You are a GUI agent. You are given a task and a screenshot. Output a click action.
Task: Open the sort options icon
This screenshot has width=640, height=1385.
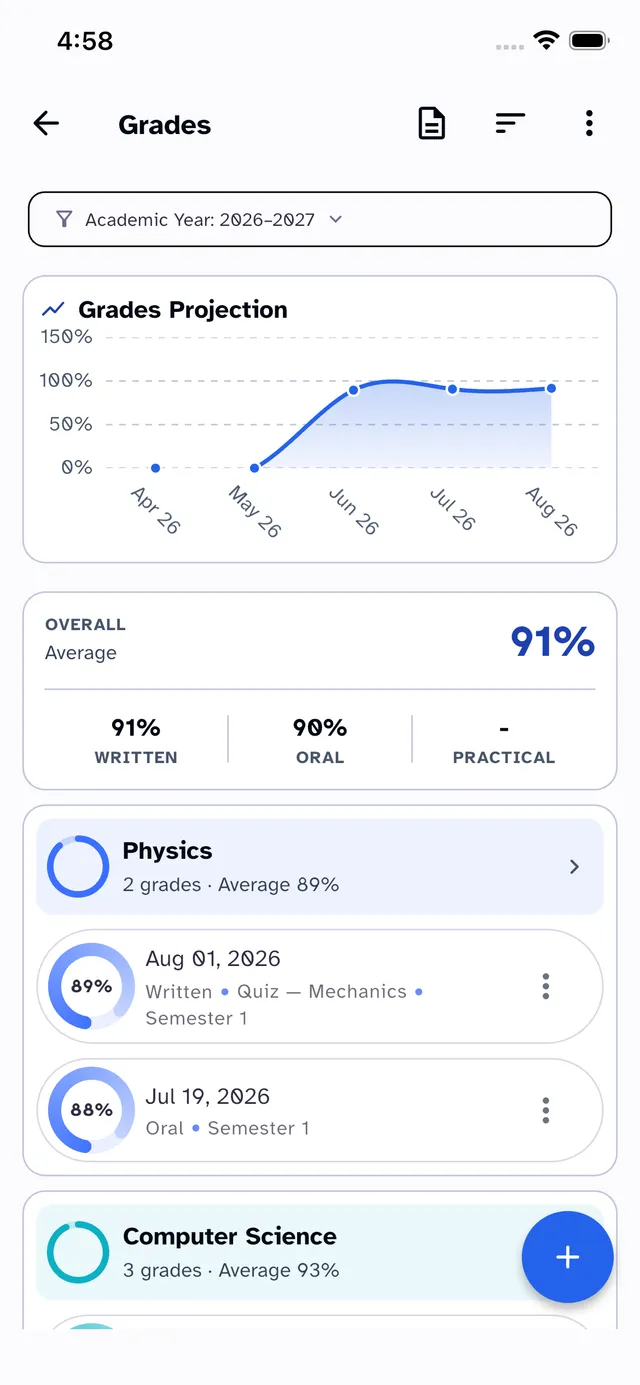click(x=510, y=124)
